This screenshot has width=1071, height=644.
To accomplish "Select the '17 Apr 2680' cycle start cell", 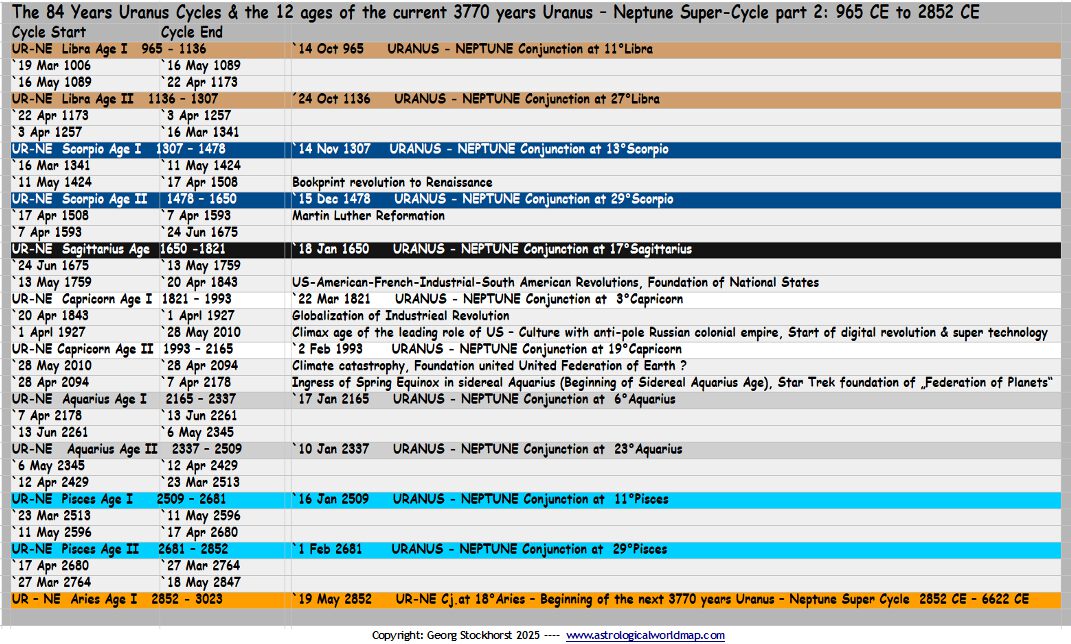I will pyautogui.click(x=51, y=566).
